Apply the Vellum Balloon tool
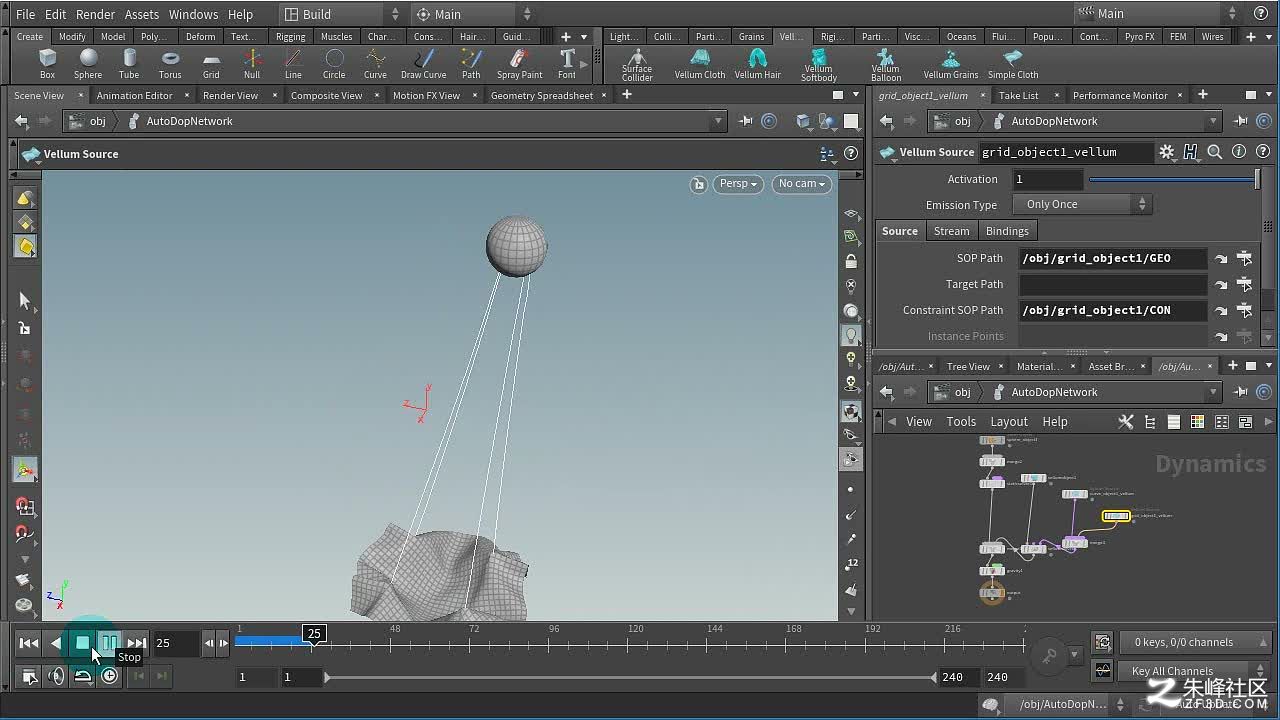 [x=886, y=65]
